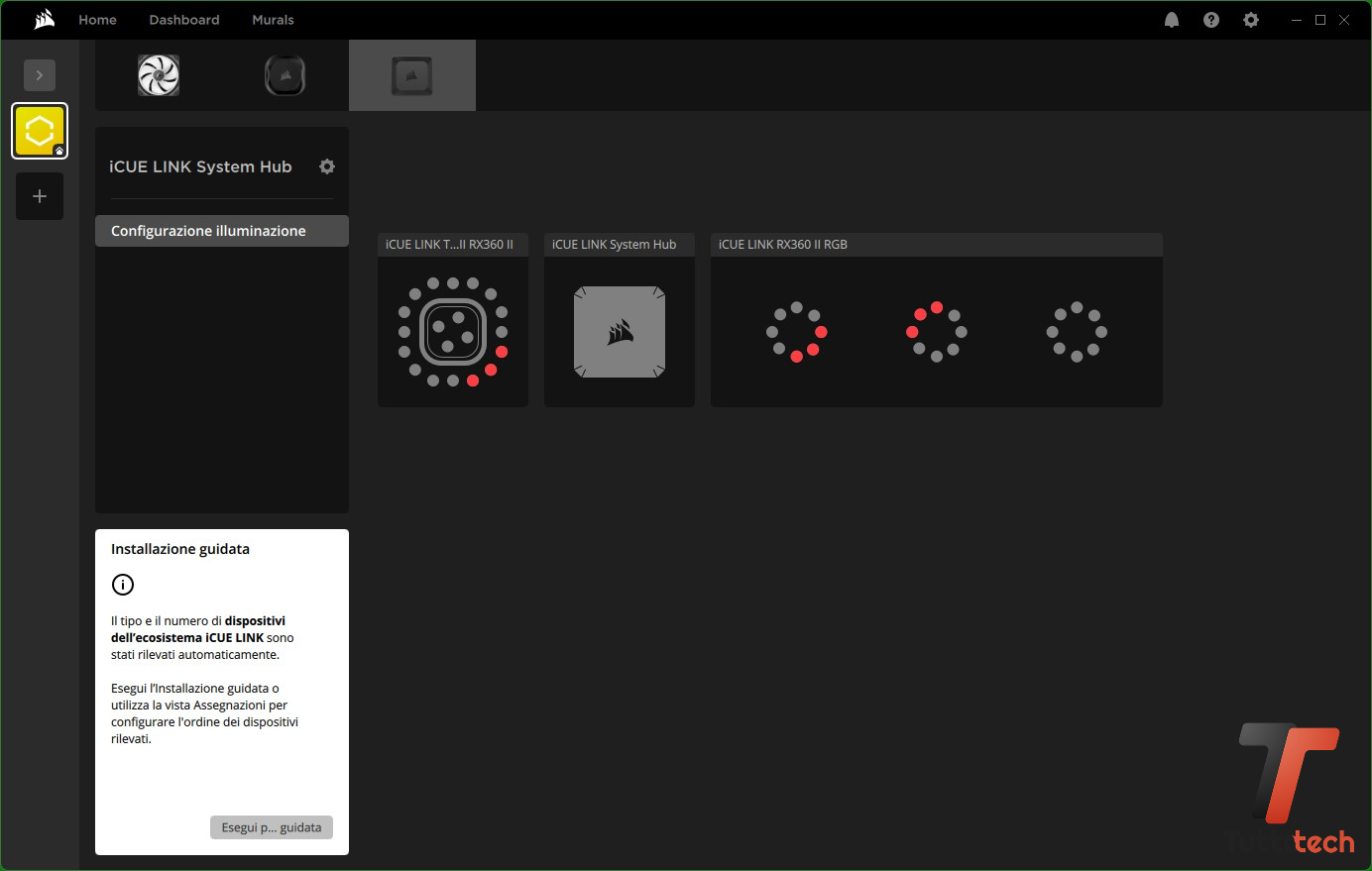Click the iCUE LINK System Hub card header
Image resolution: width=1372 pixels, height=871 pixels.
(620, 245)
